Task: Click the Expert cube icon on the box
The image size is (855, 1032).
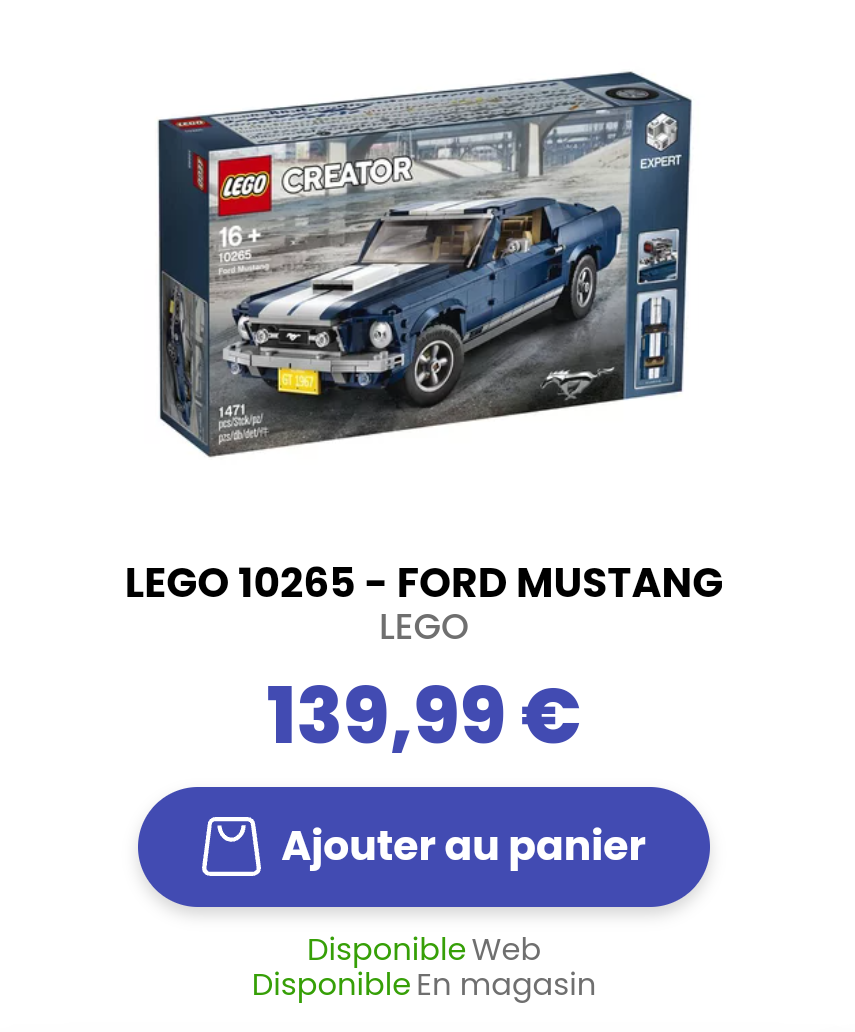Action: coord(660,132)
